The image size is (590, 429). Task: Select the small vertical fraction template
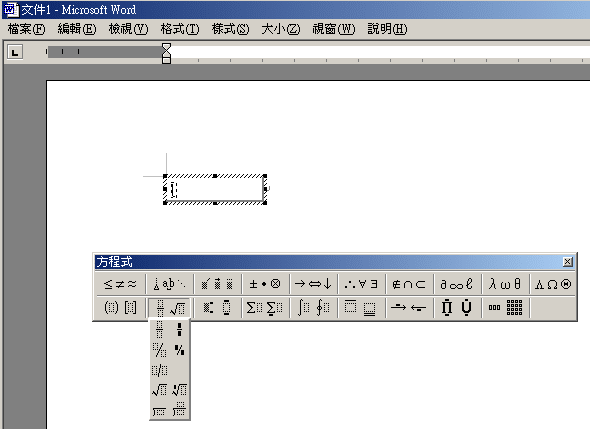tap(179, 330)
